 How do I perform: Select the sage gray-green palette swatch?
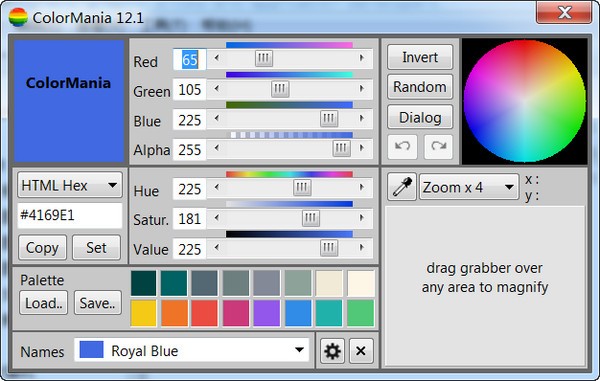[298, 283]
